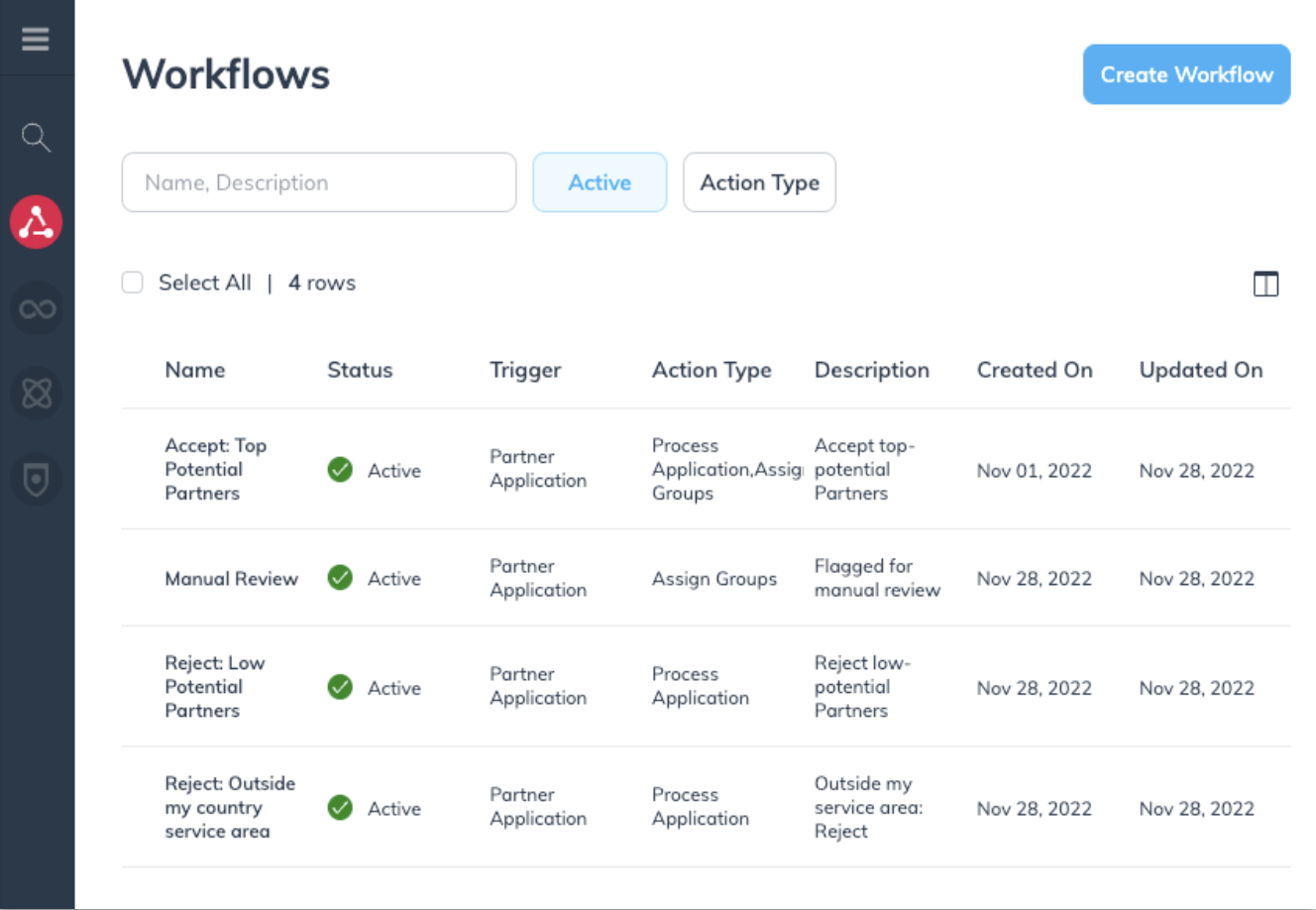Open the Reject: Outside my country workflow

point(229,807)
